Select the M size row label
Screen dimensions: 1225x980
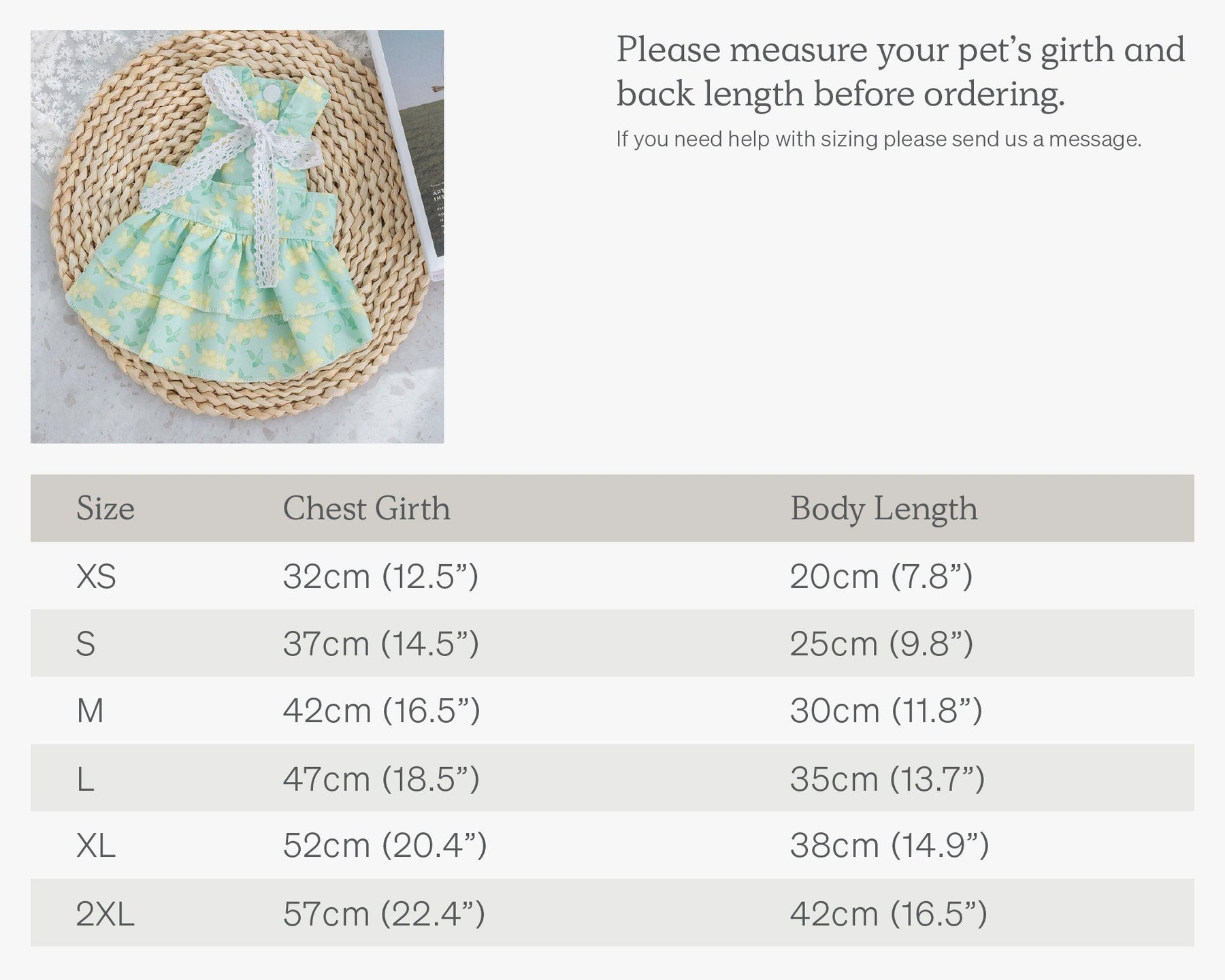click(90, 711)
